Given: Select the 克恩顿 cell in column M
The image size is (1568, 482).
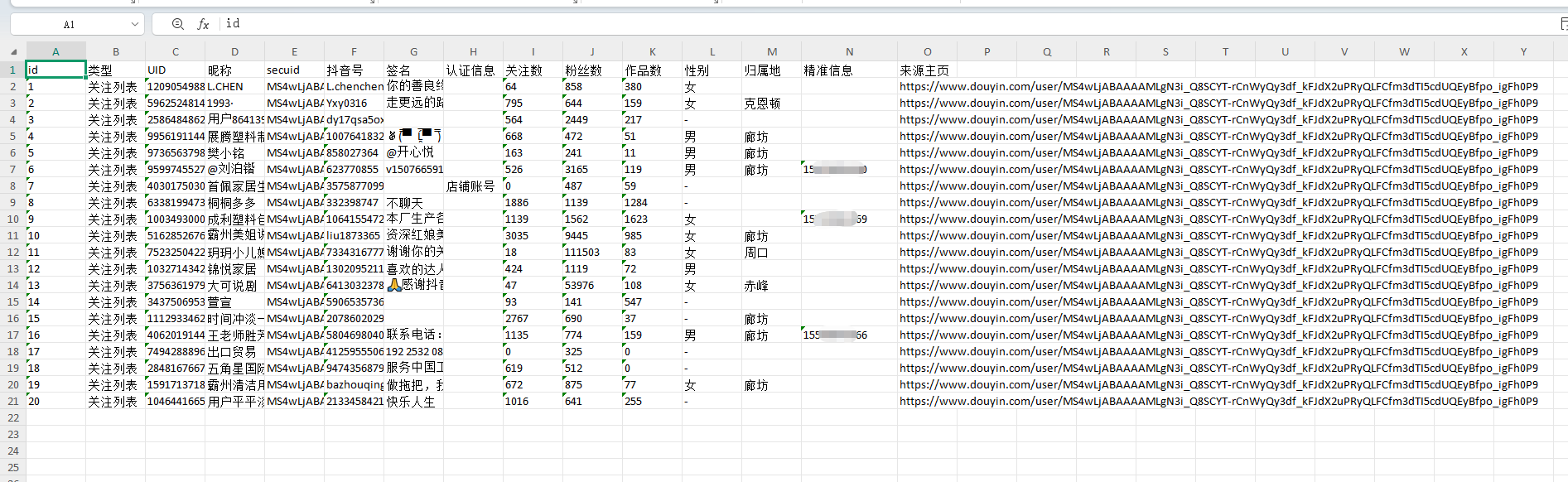Looking at the screenshot, I should click(x=762, y=104).
